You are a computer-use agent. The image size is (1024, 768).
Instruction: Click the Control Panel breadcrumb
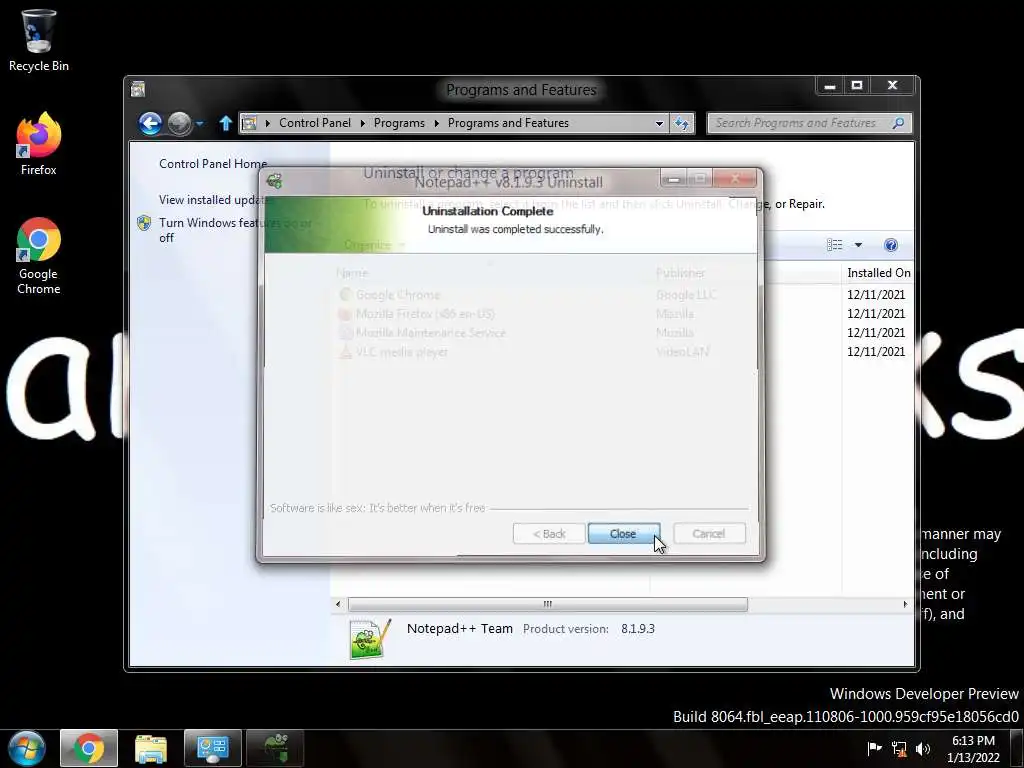(315, 123)
